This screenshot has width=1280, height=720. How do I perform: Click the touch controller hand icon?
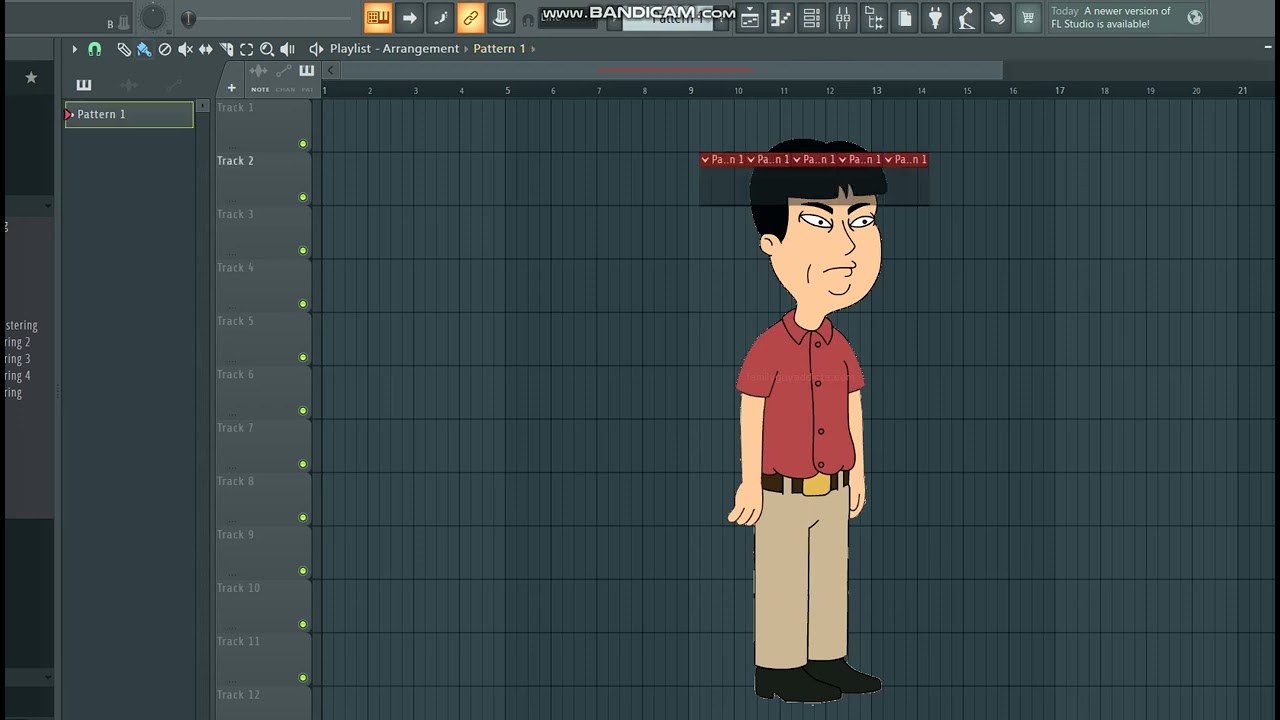[x=997, y=17]
